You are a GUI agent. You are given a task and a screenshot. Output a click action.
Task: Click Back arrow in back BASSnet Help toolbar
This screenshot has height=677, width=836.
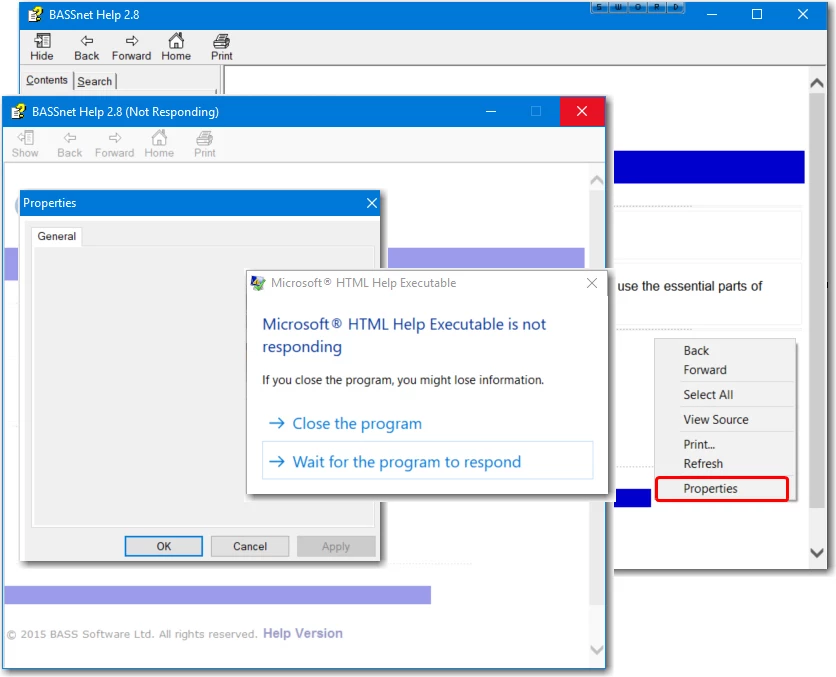[87, 41]
